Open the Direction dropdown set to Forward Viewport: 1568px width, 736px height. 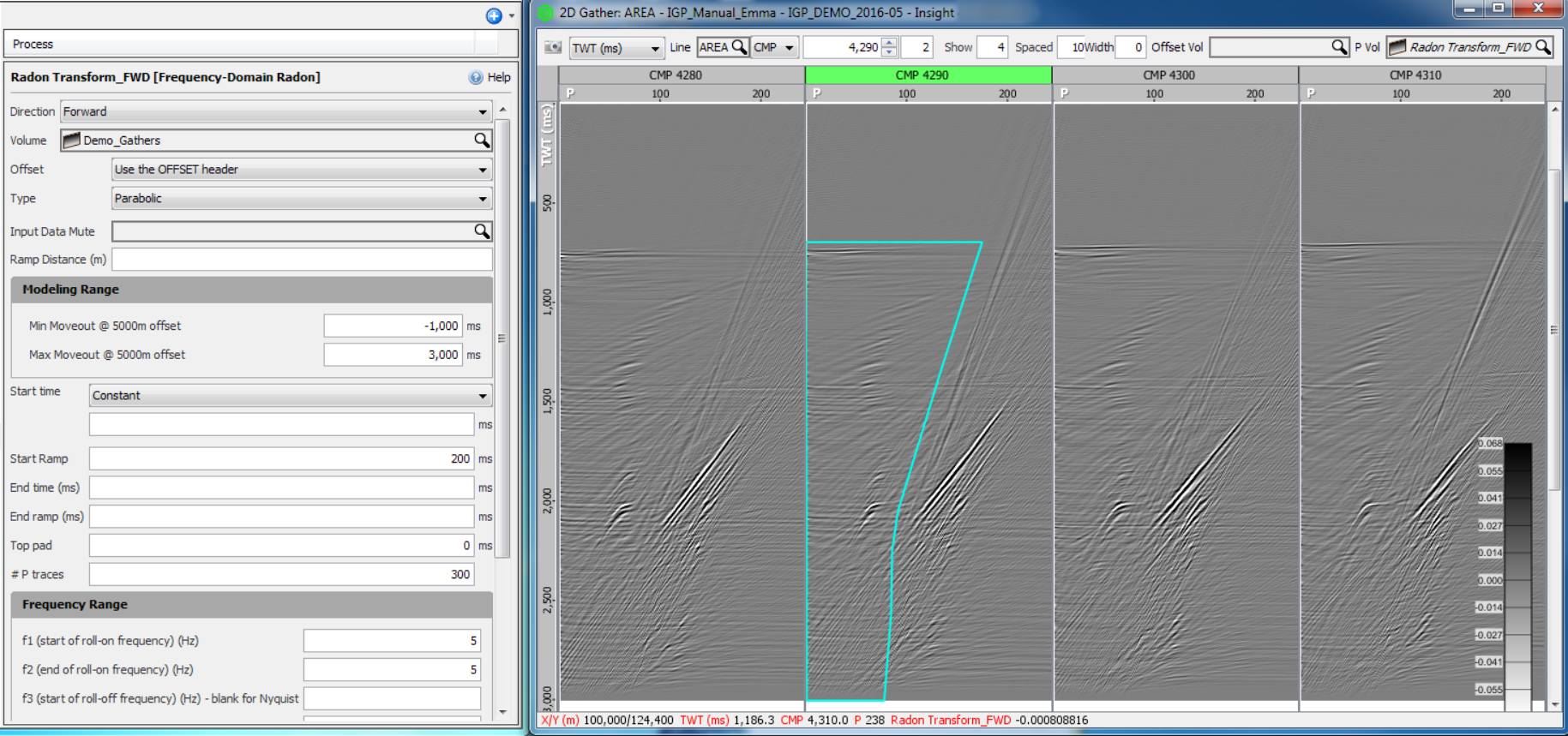pyautogui.click(x=276, y=111)
